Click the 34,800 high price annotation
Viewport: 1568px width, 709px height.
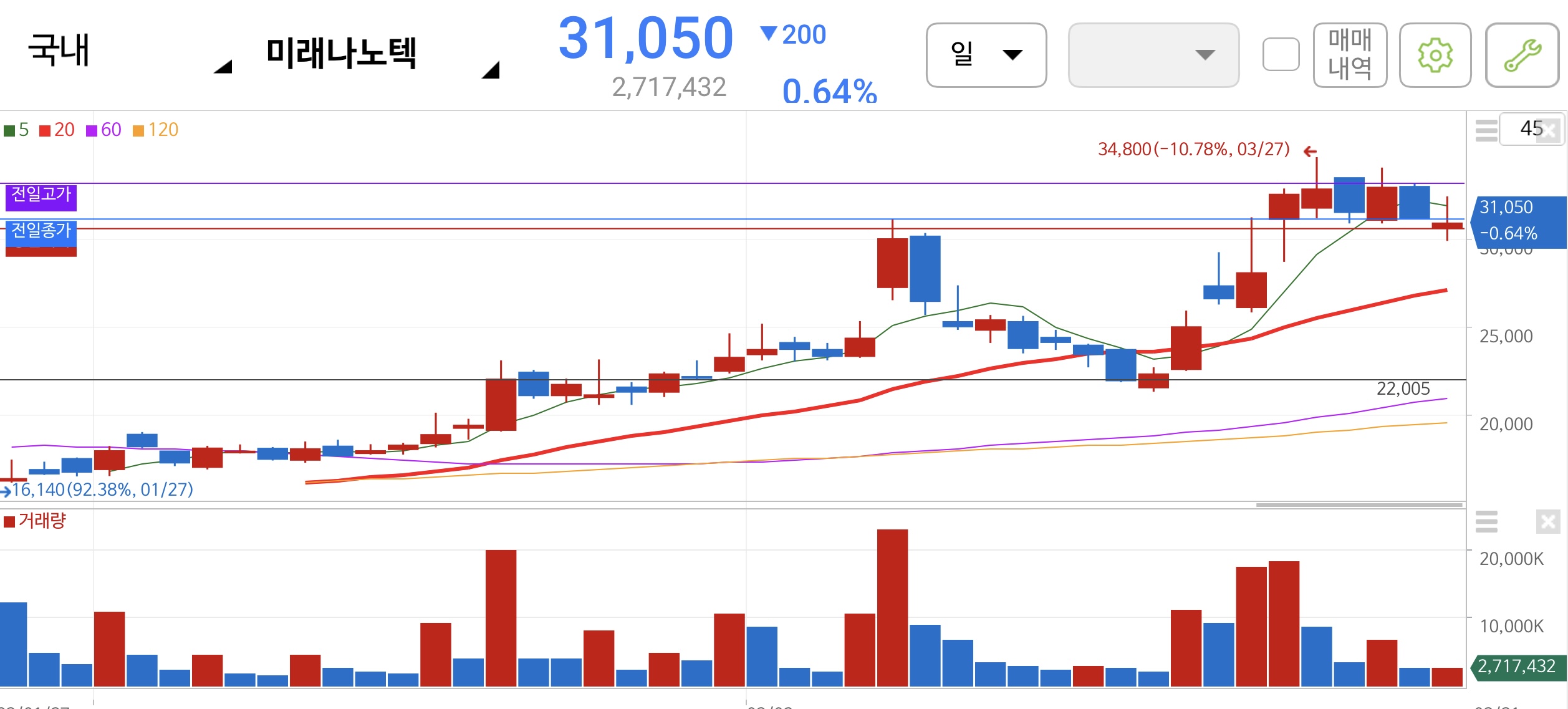1193,150
